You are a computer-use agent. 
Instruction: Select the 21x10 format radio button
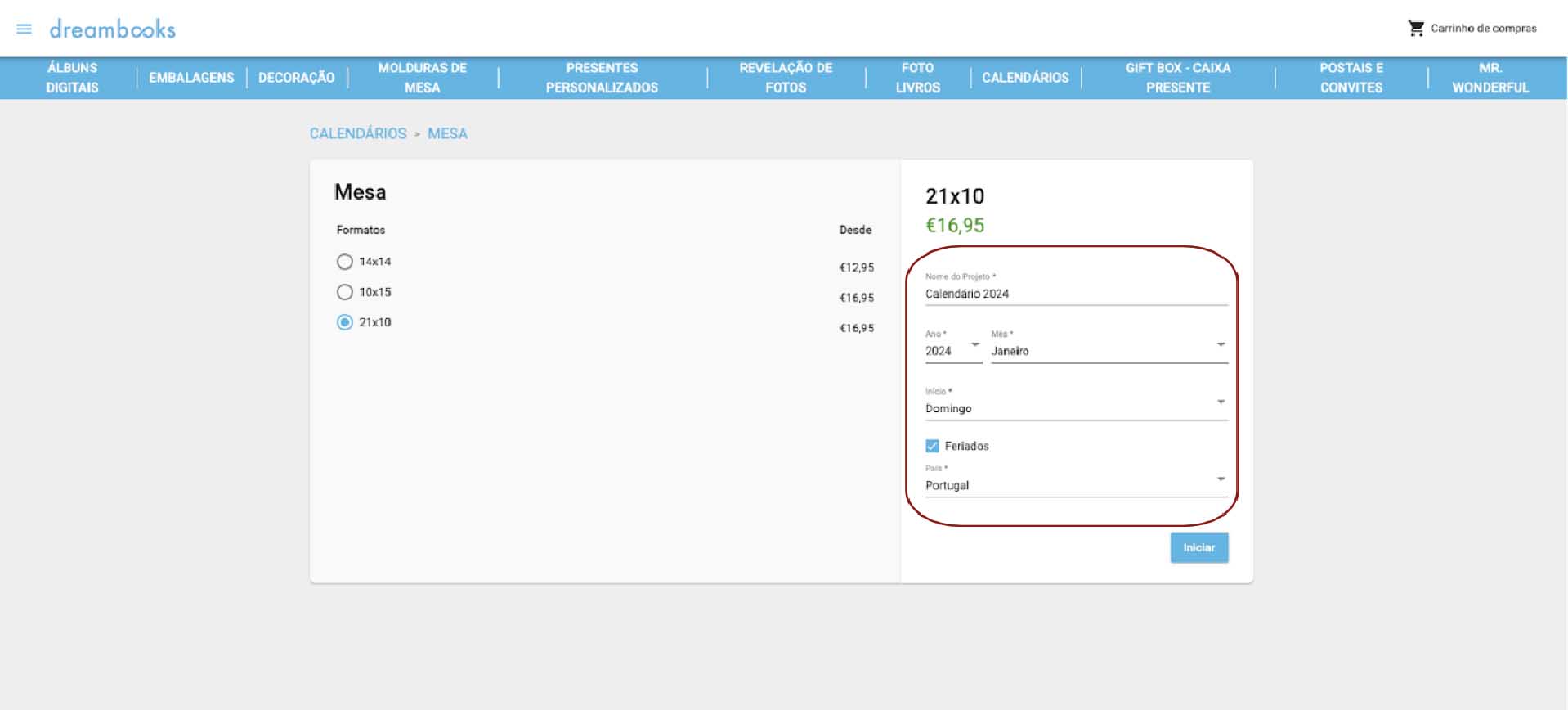345,322
